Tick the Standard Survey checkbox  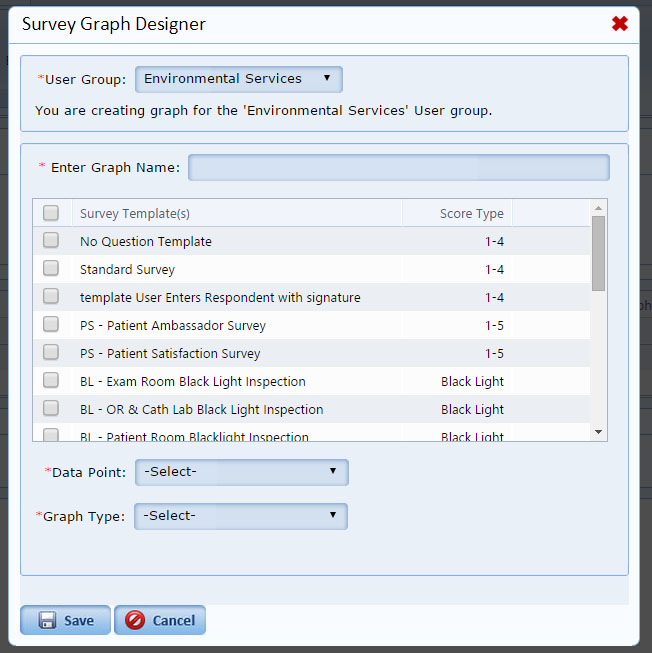[x=51, y=269]
